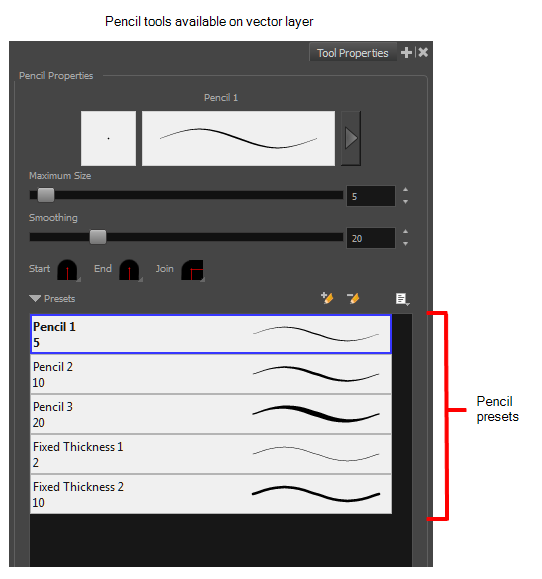Choose the Join style icon
The width and height of the screenshot is (542, 579).
[x=192, y=270]
